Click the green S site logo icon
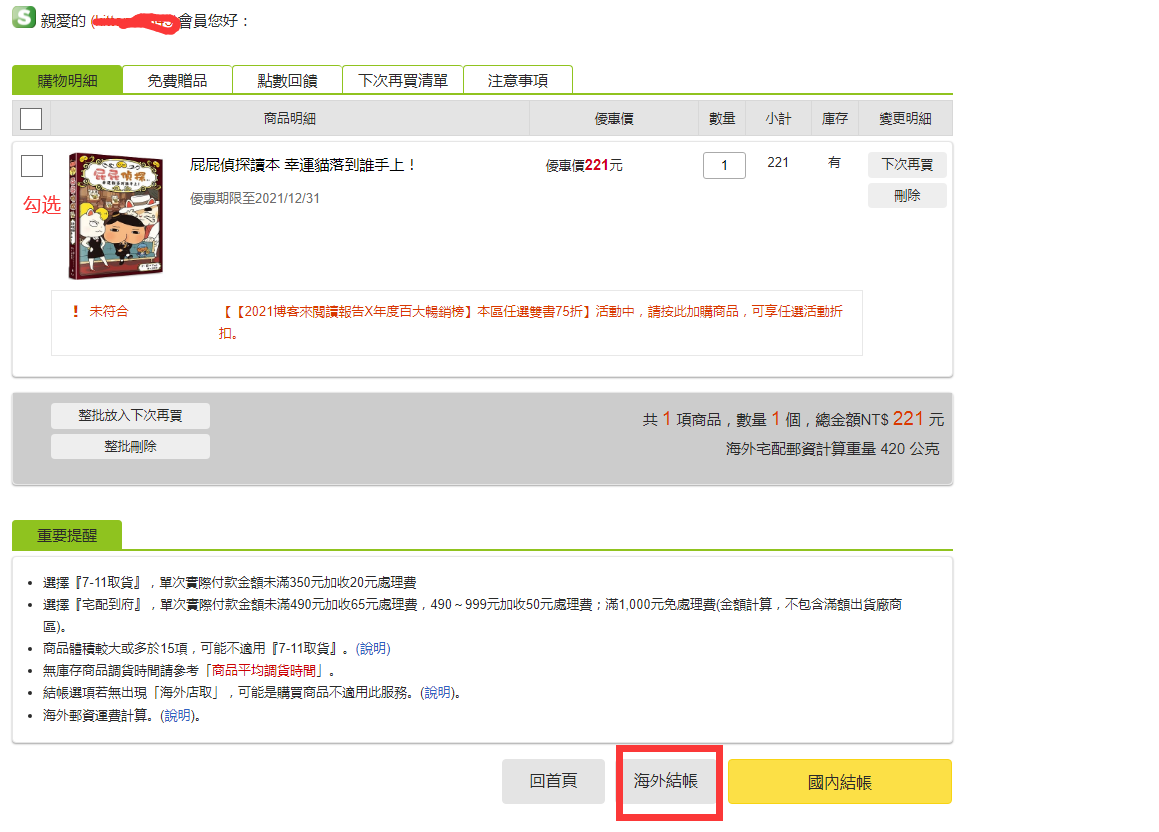 coord(23,18)
